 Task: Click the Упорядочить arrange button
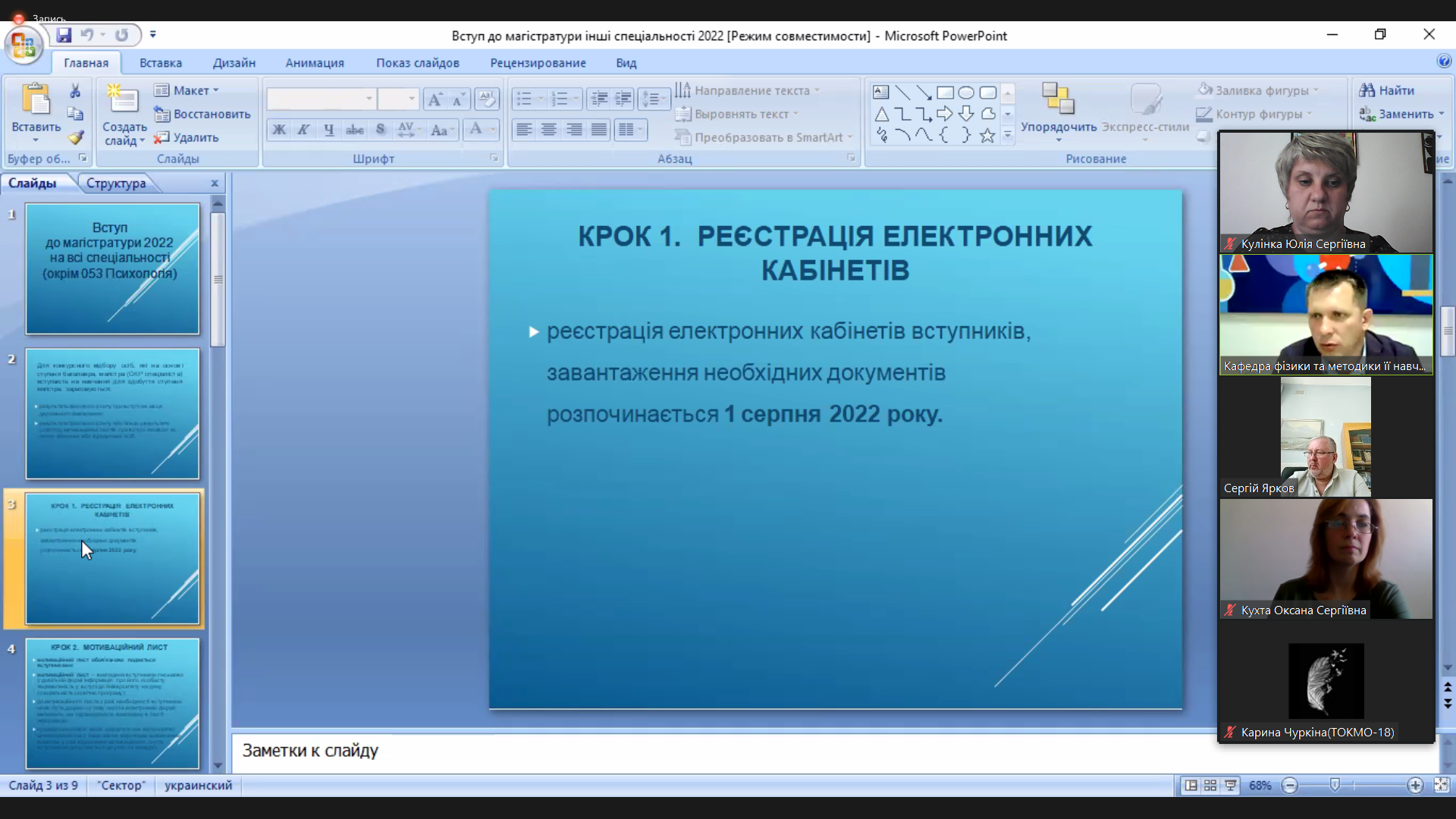point(1059,110)
